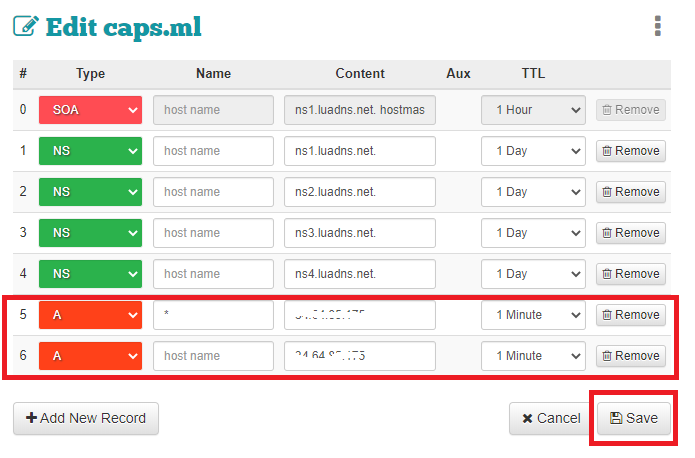Viewport: 695px width, 458px height.
Task: Change type of record 3 NS
Action: pos(90,233)
